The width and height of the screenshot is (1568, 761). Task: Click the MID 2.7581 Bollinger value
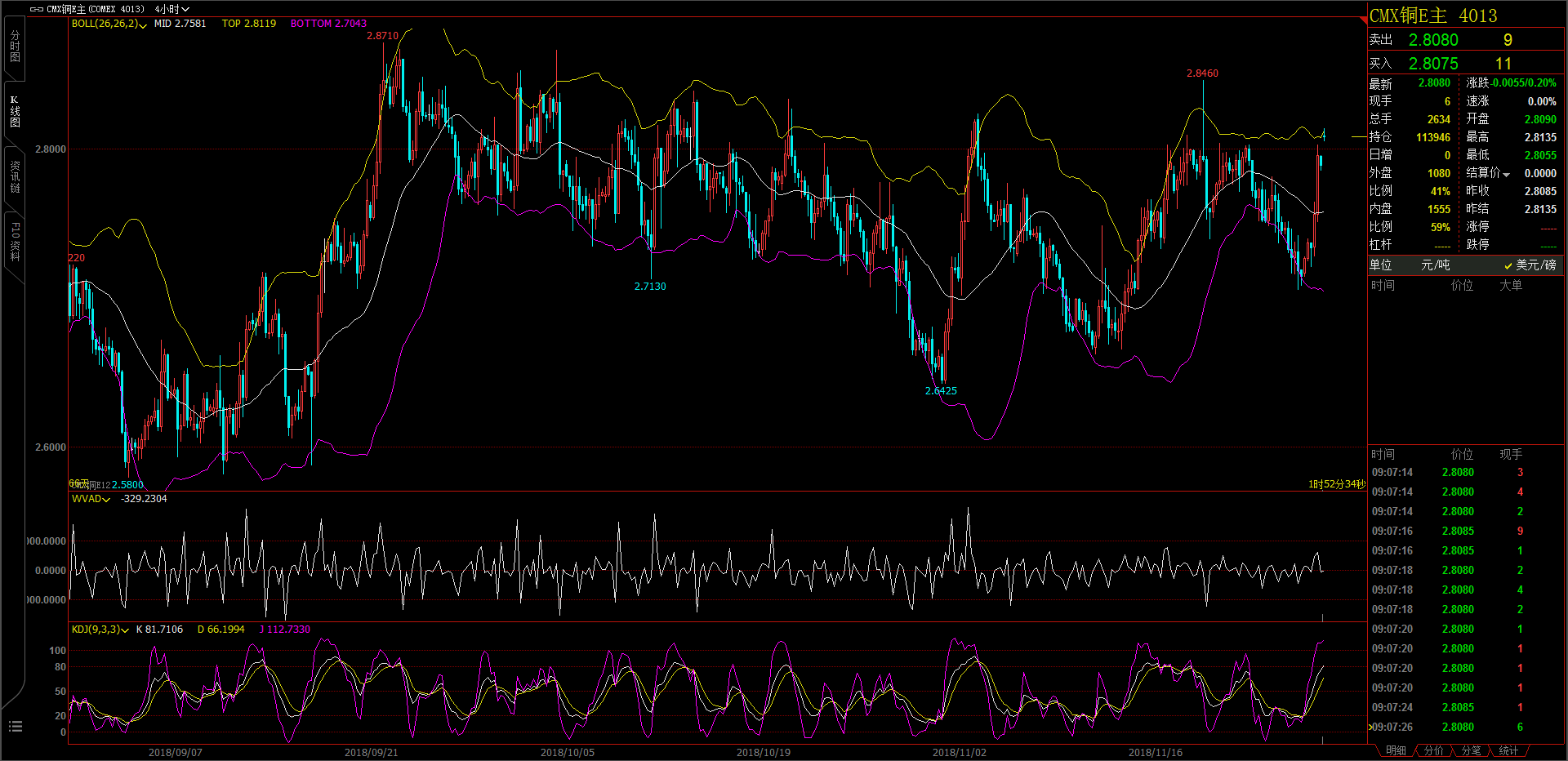[180, 24]
